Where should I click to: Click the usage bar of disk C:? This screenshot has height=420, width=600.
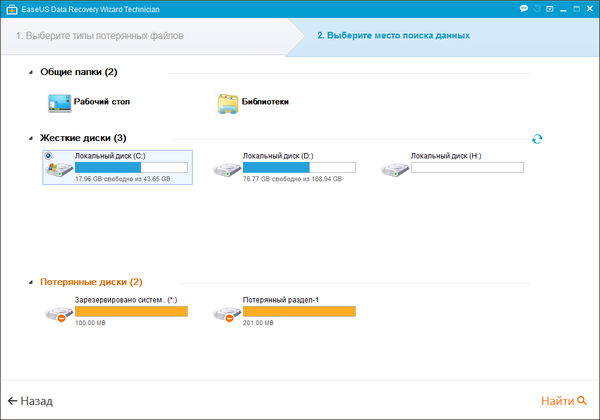point(131,168)
